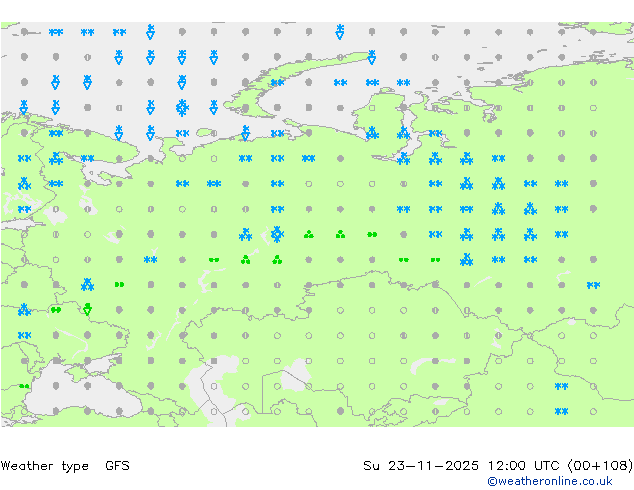Click the "Su 23-11-2025 12:00 UTC (00+108)" timestamp
Viewport: 634px width, 490px height.
[x=498, y=466]
